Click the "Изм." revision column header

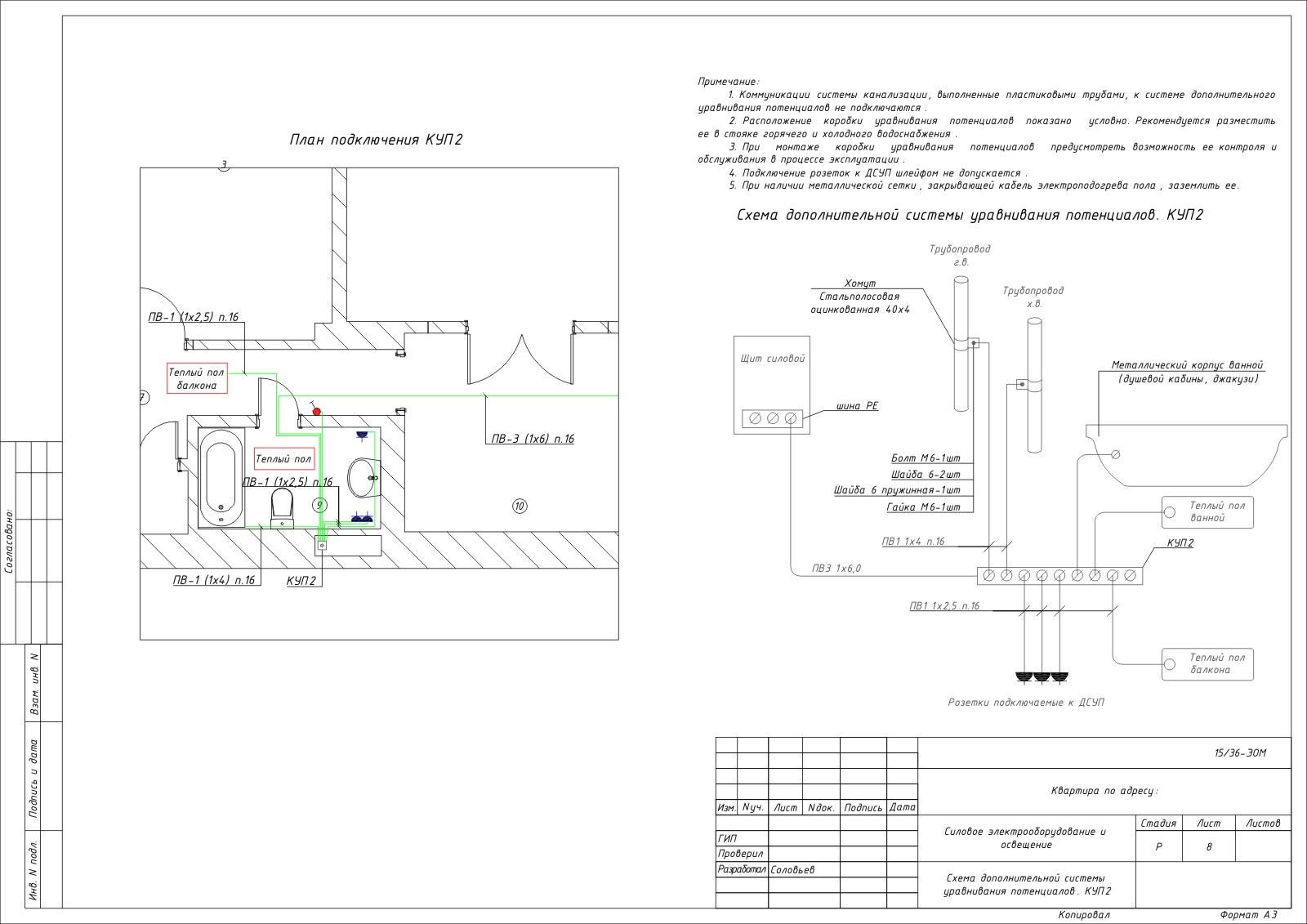tap(727, 807)
